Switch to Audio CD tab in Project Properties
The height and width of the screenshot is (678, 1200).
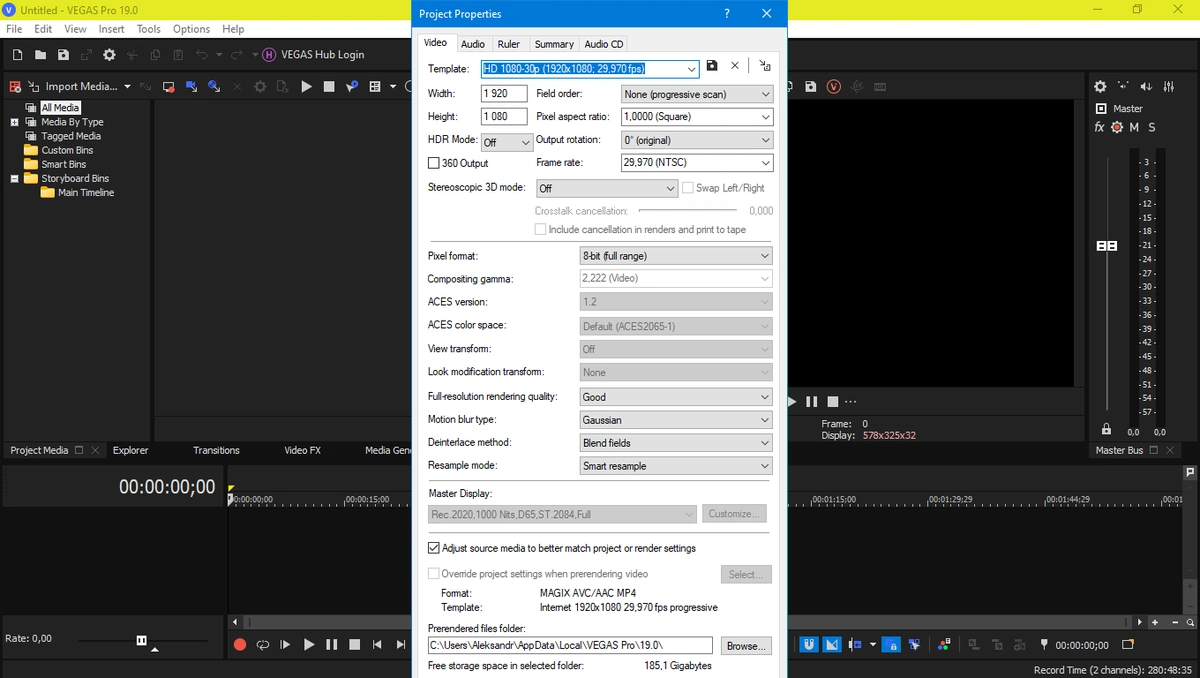[604, 44]
